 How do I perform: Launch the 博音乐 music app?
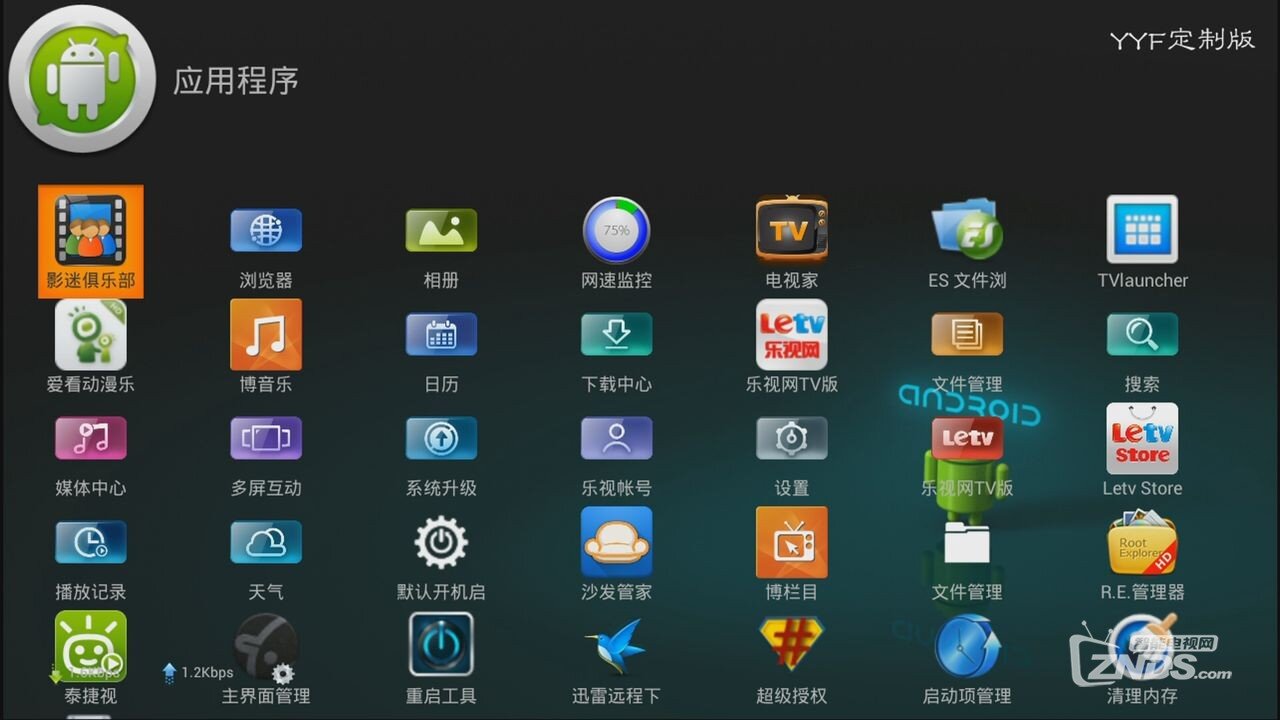(266, 345)
